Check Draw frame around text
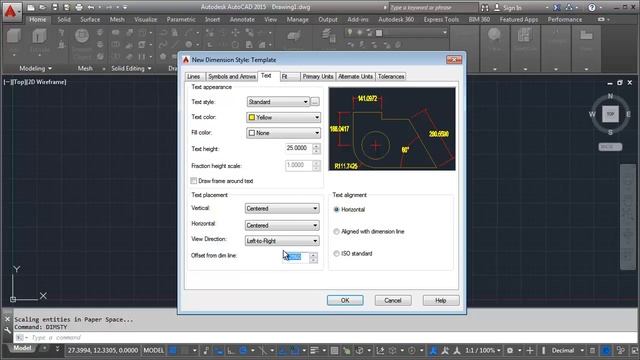 (x=194, y=180)
